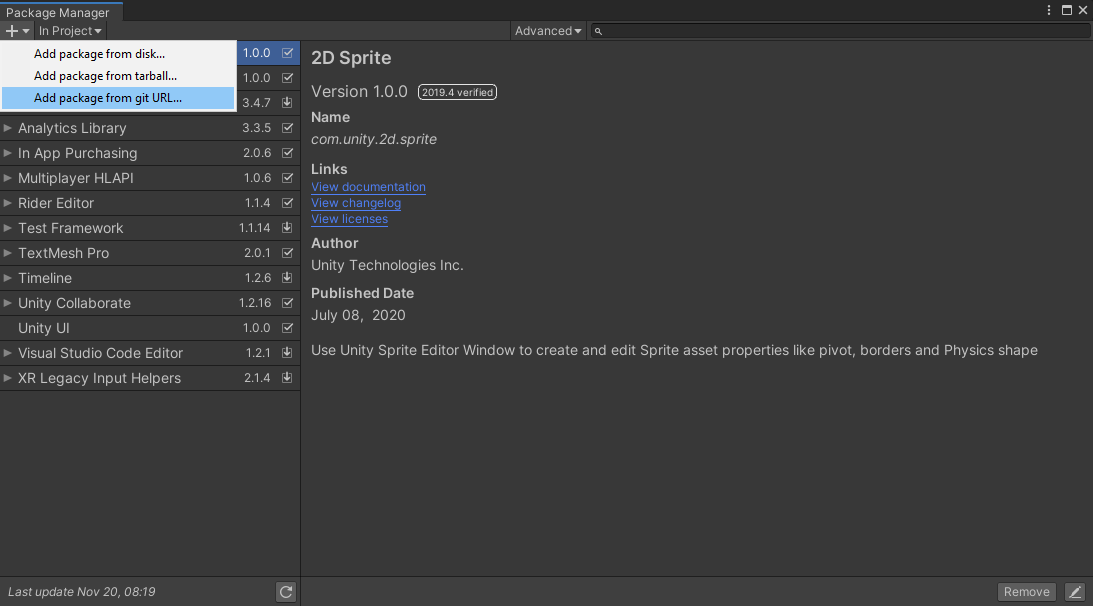This screenshot has height=606, width=1093.
Task: Click the download arrow icon beside Timeline
Action: click(x=287, y=278)
